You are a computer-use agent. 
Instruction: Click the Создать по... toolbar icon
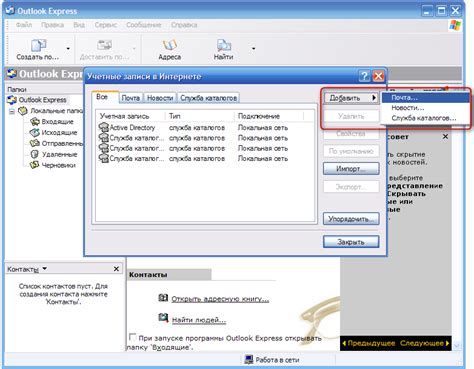point(38,46)
